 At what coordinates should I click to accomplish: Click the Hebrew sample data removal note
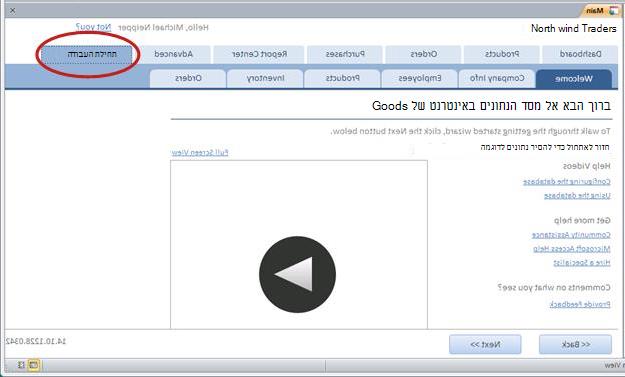[x=545, y=147]
